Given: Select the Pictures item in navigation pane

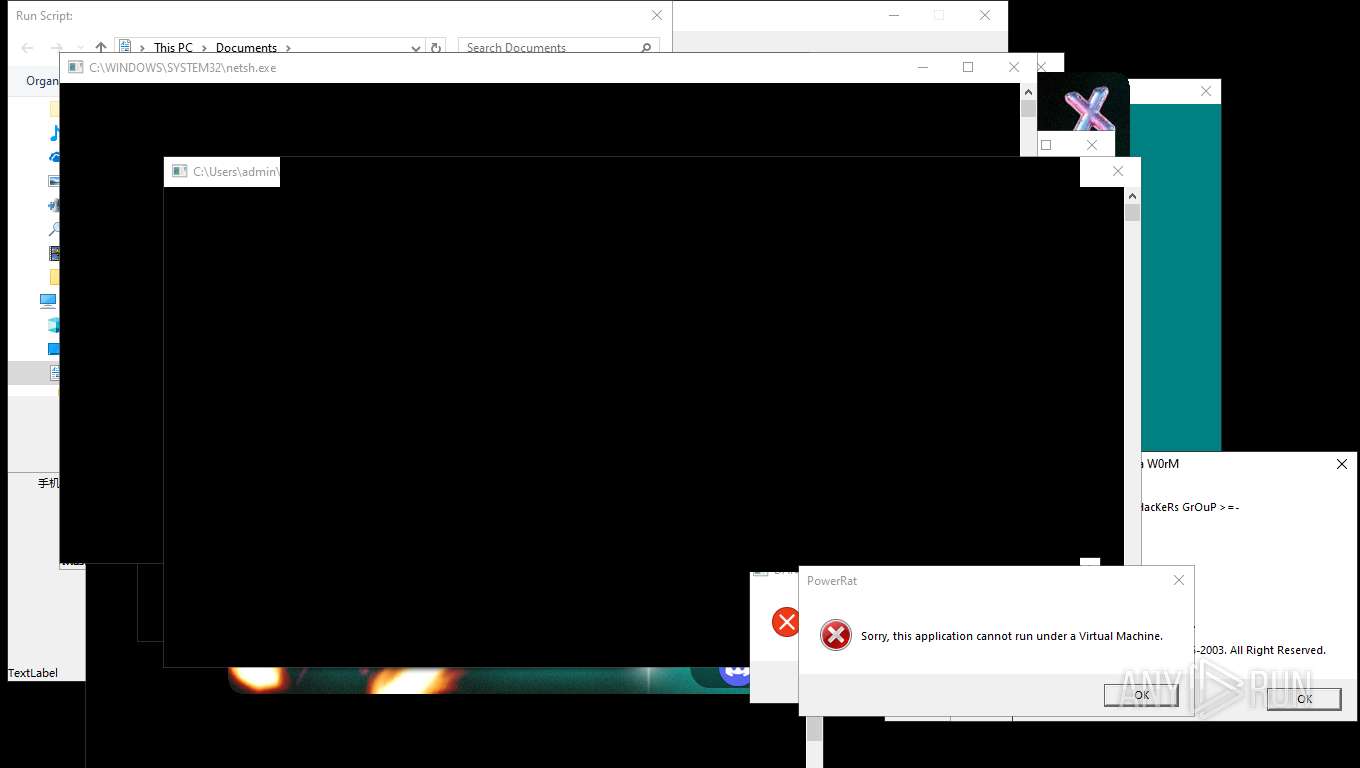Looking at the screenshot, I should tap(55, 181).
